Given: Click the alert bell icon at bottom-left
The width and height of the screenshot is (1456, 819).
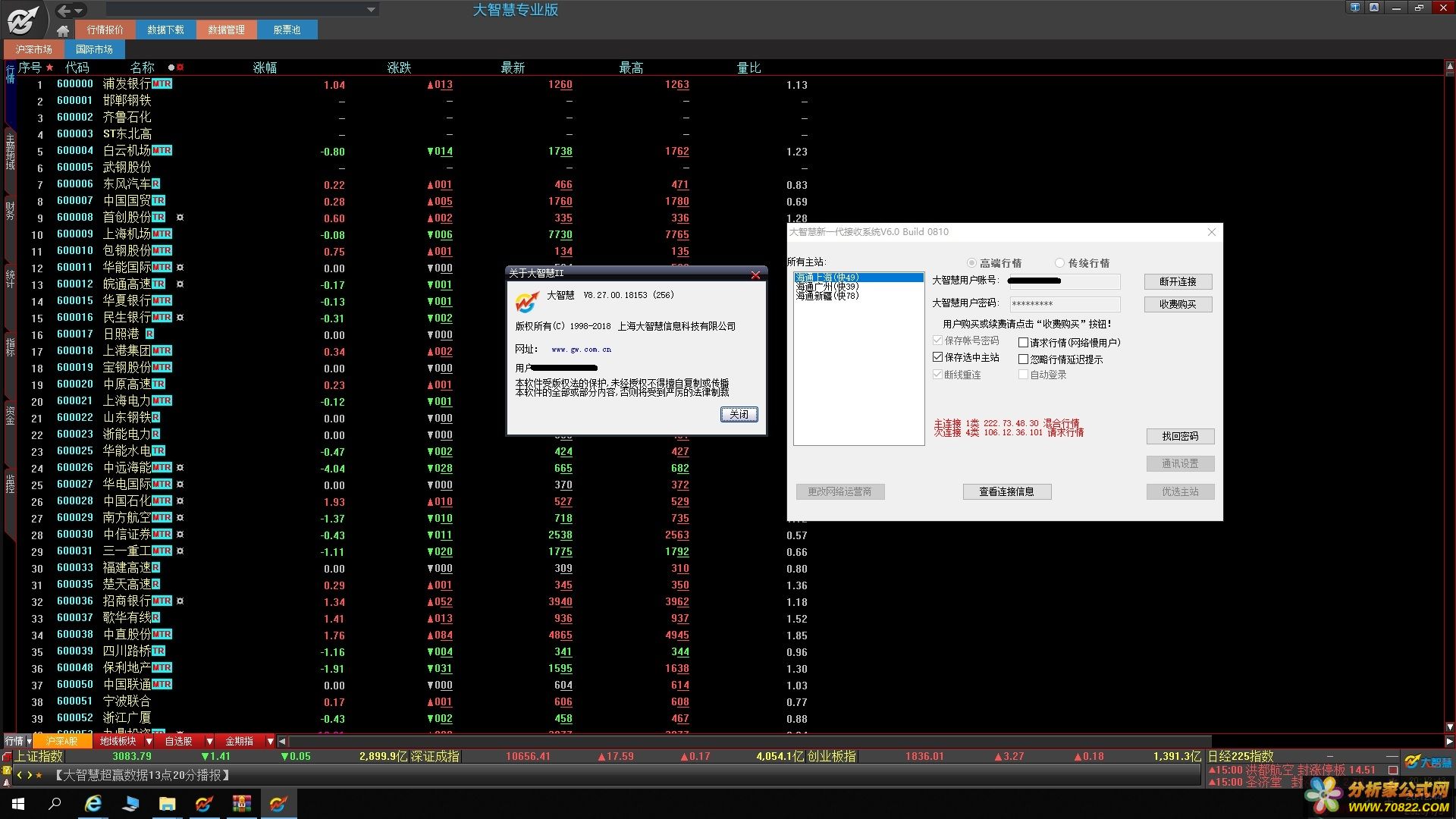Looking at the screenshot, I should 7,782.
